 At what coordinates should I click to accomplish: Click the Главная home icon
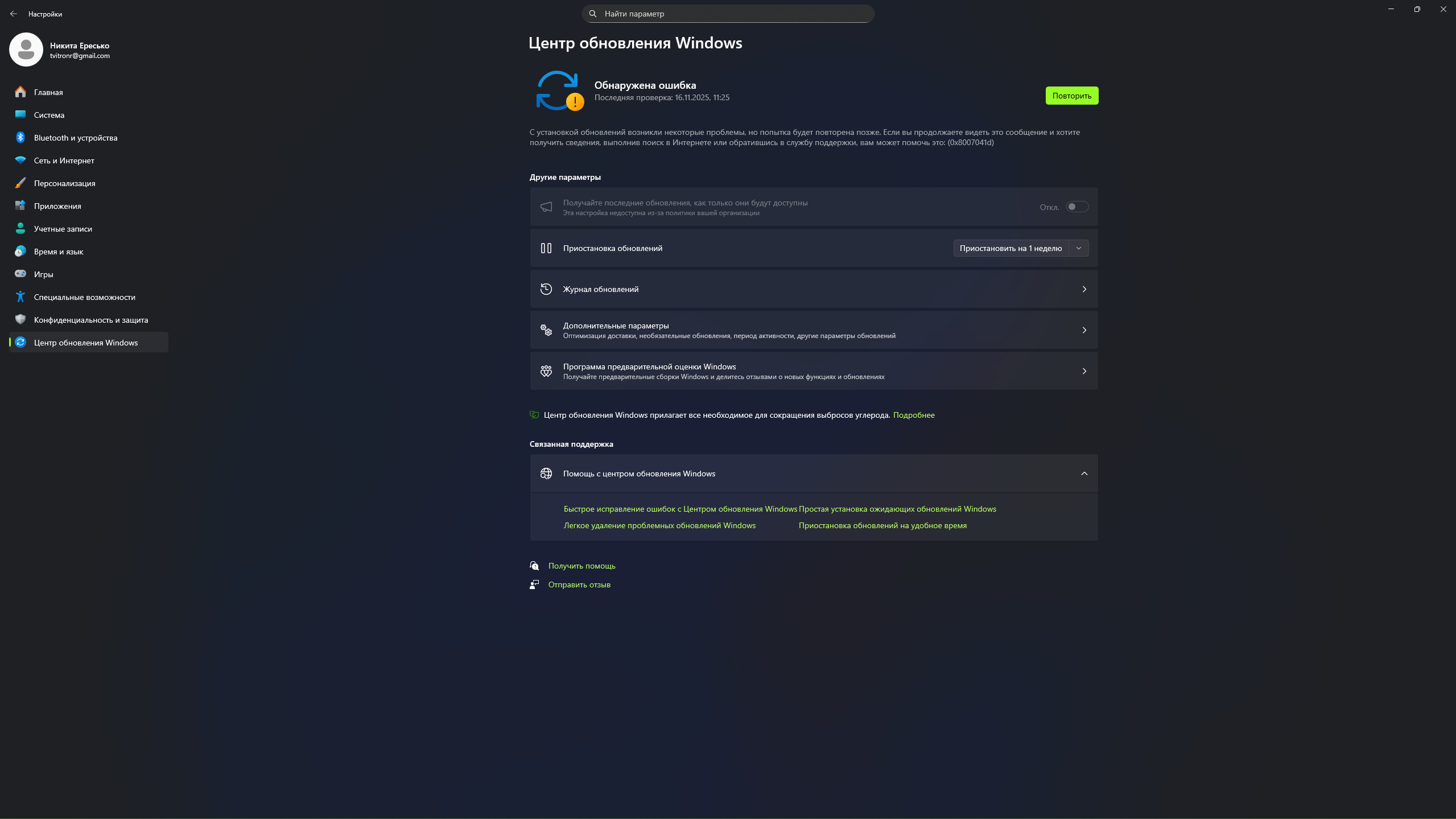coord(20,92)
